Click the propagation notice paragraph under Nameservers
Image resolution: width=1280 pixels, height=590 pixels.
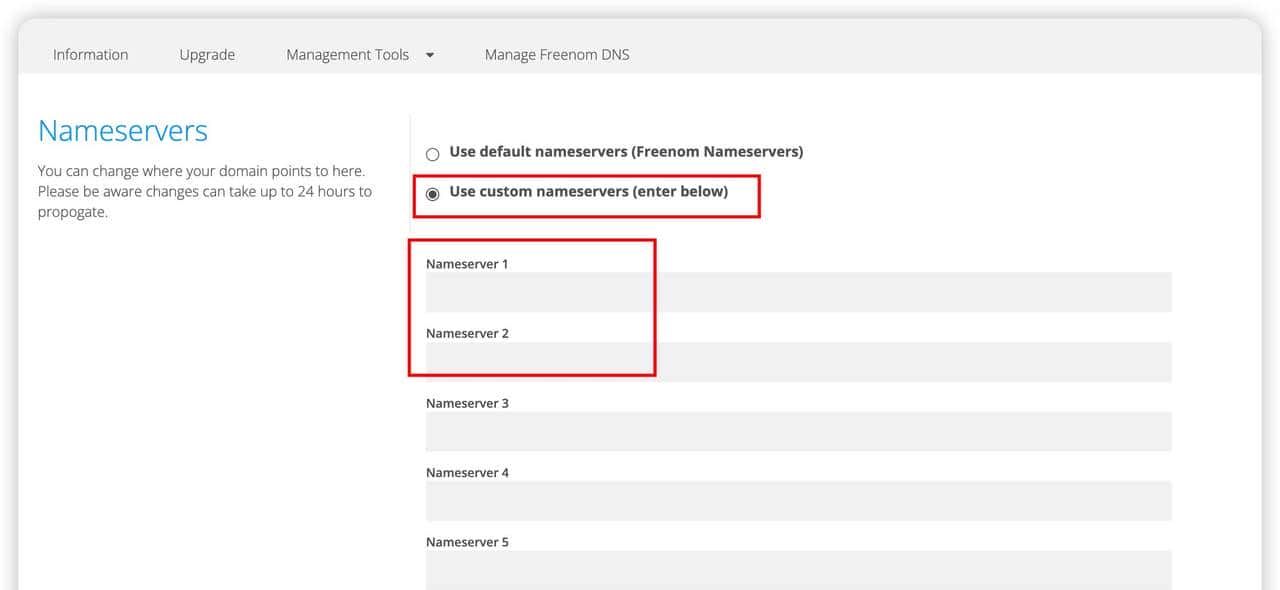coord(204,192)
